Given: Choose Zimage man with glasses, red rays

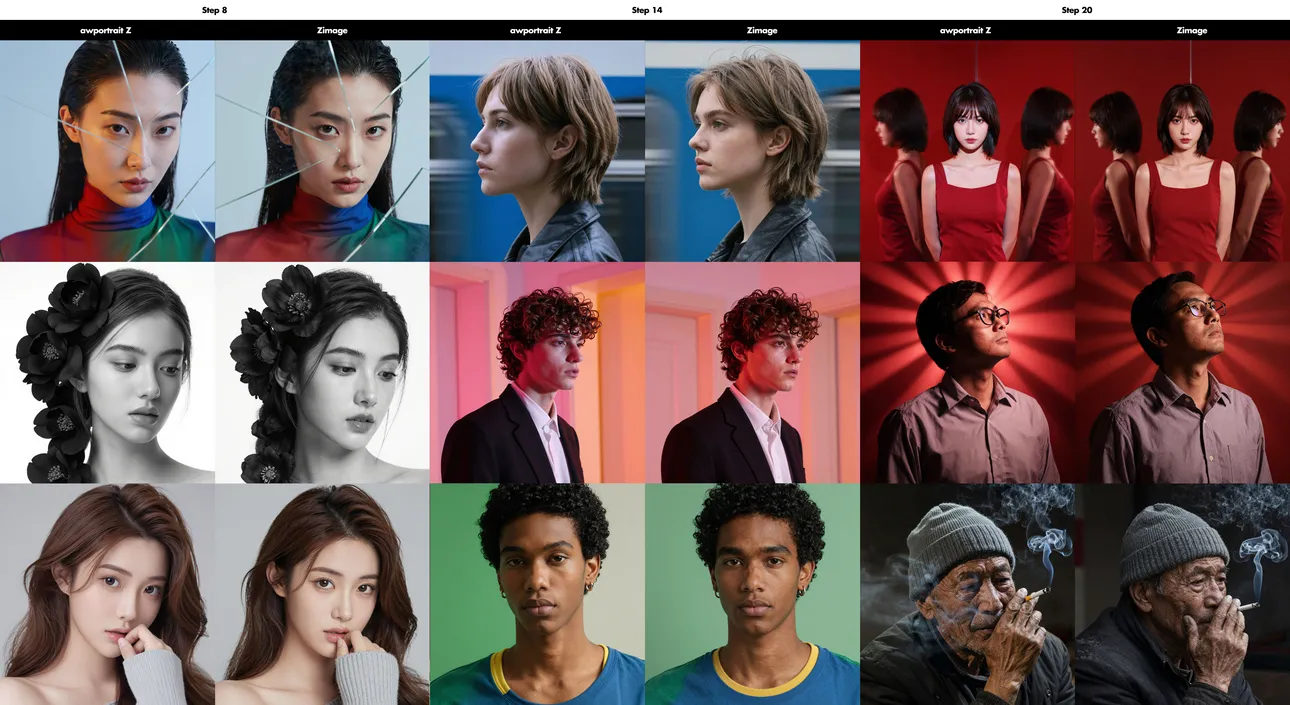Looking at the screenshot, I should (1183, 373).
